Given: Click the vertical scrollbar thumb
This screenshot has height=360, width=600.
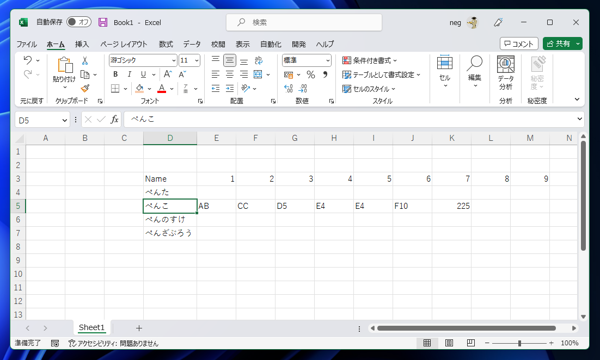Looking at the screenshot, I should tap(583, 196).
